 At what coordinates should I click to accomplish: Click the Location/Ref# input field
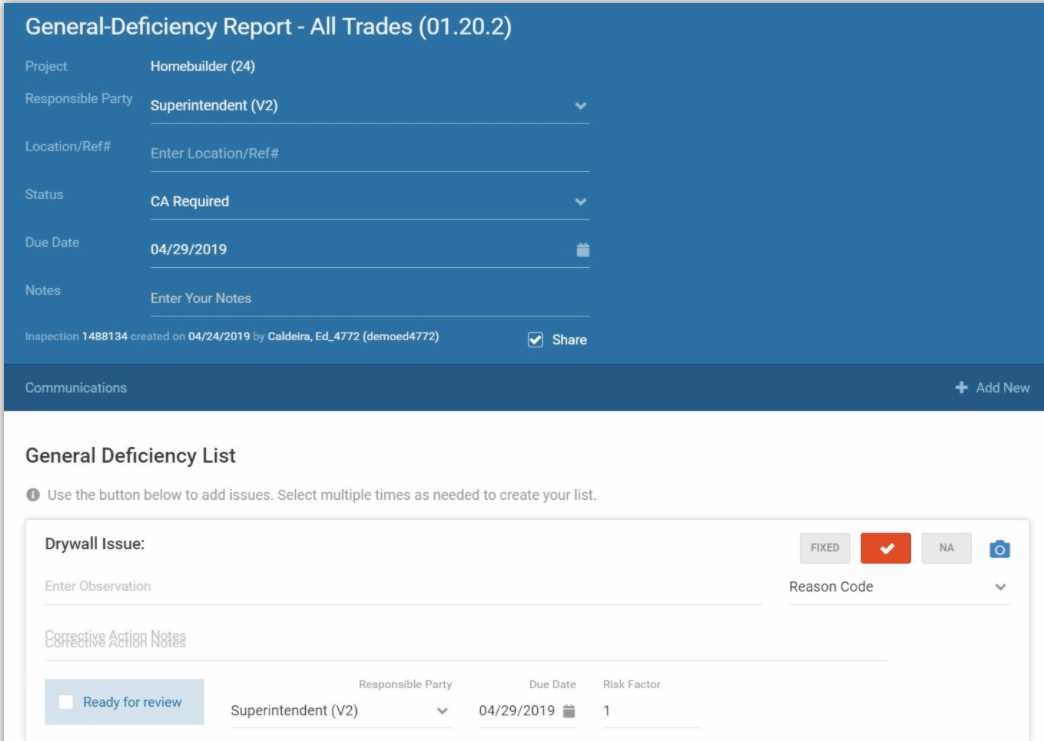tap(368, 154)
